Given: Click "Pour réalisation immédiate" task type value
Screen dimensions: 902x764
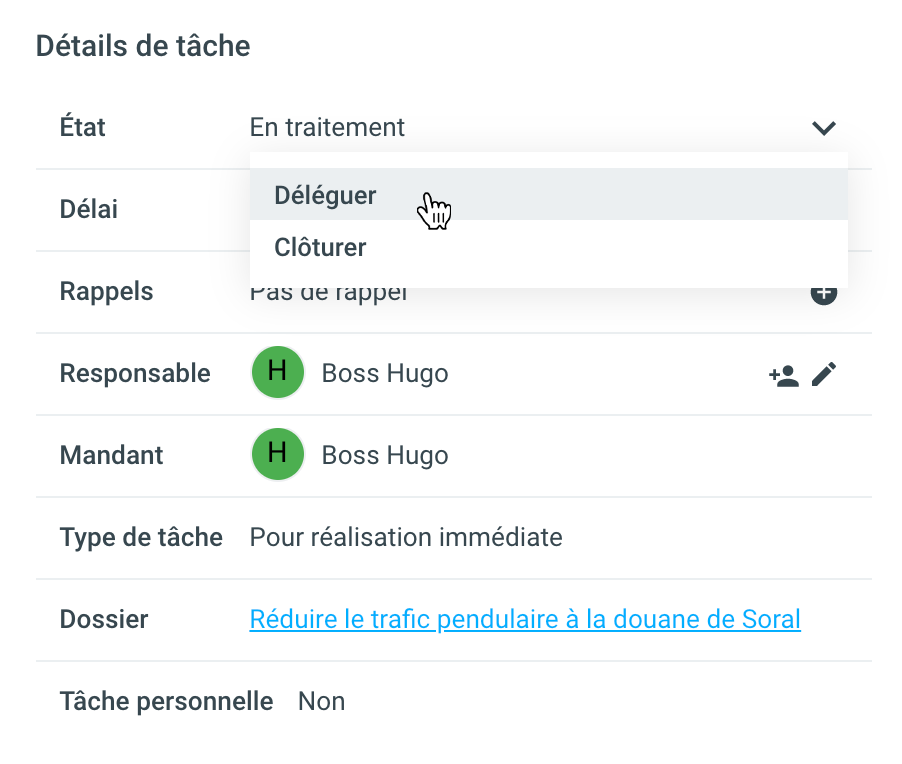Looking at the screenshot, I should click(x=406, y=538).
